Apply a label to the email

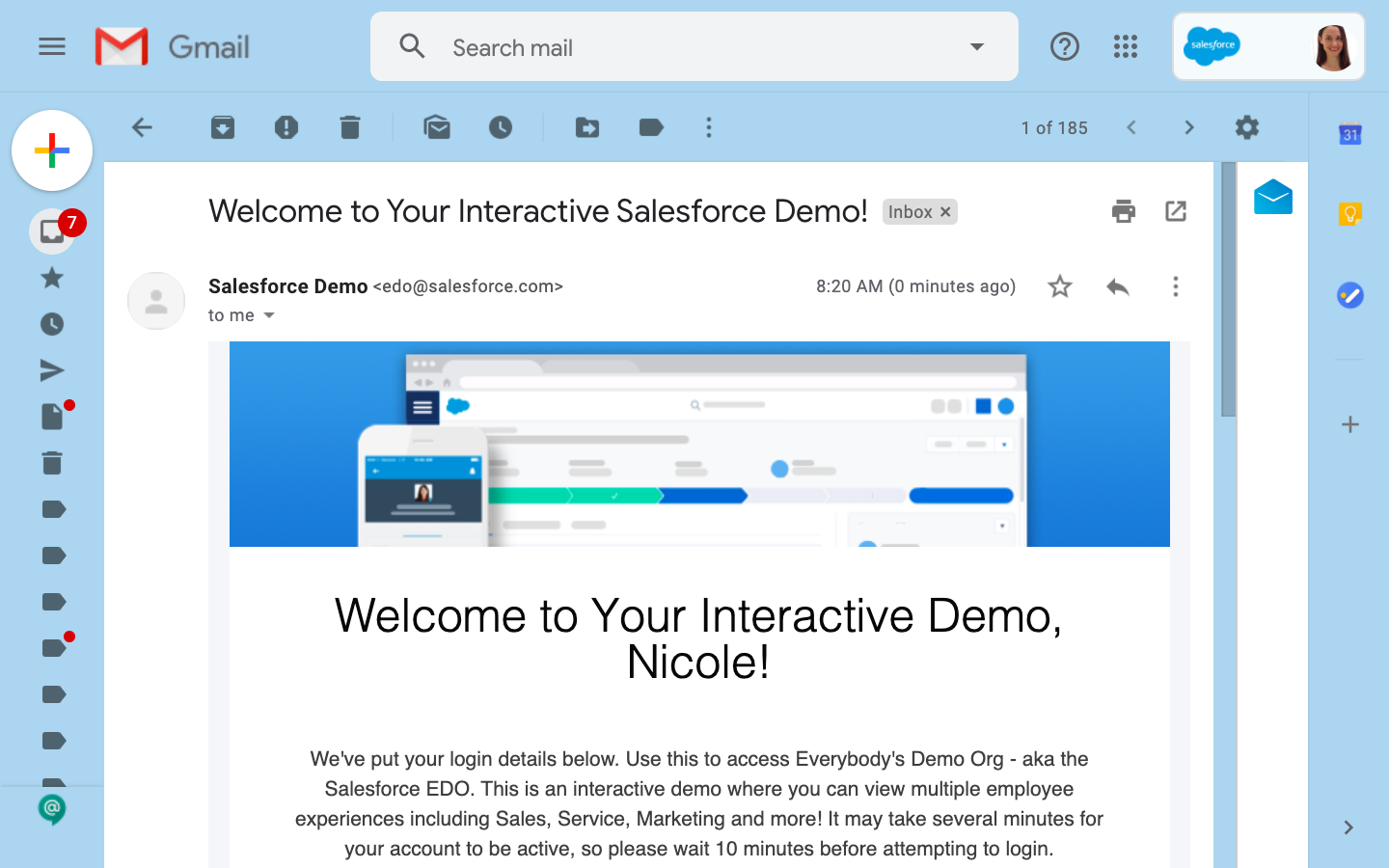click(651, 126)
